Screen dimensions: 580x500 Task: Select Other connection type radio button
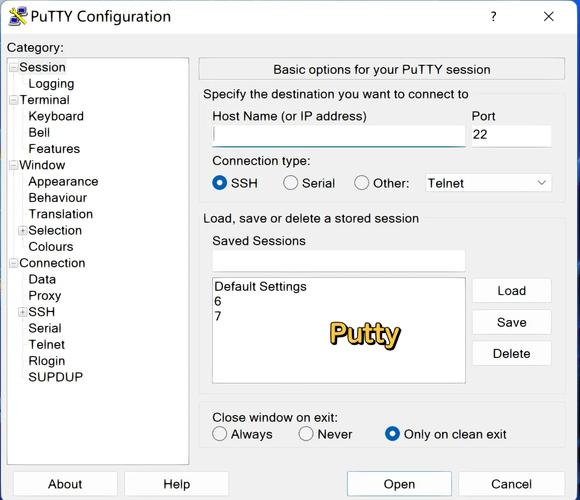point(361,183)
